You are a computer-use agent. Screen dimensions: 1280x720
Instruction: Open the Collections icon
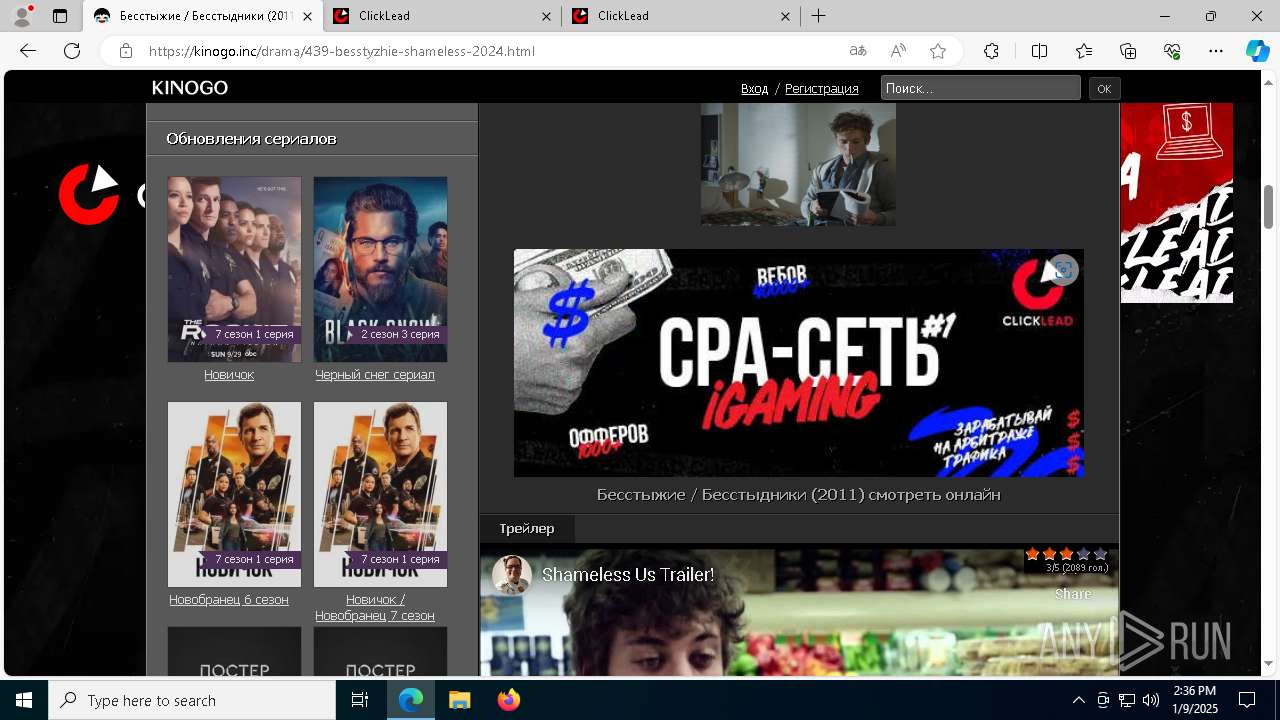point(1128,51)
